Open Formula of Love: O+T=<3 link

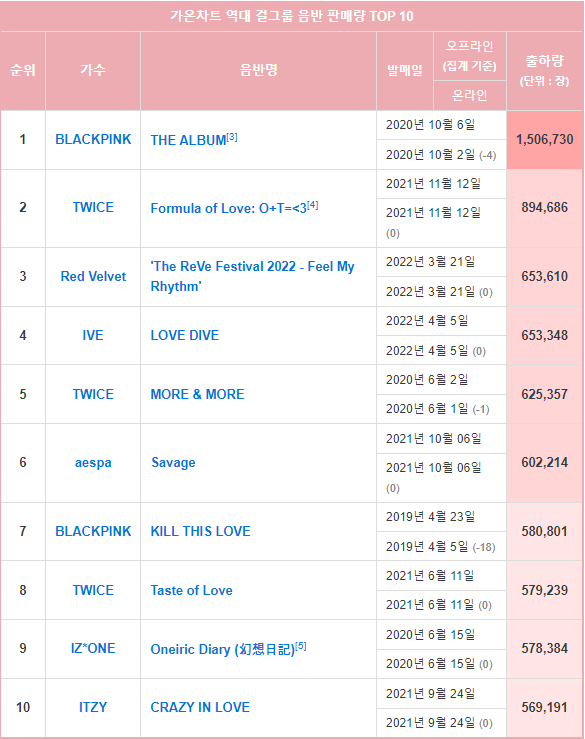click(229, 208)
